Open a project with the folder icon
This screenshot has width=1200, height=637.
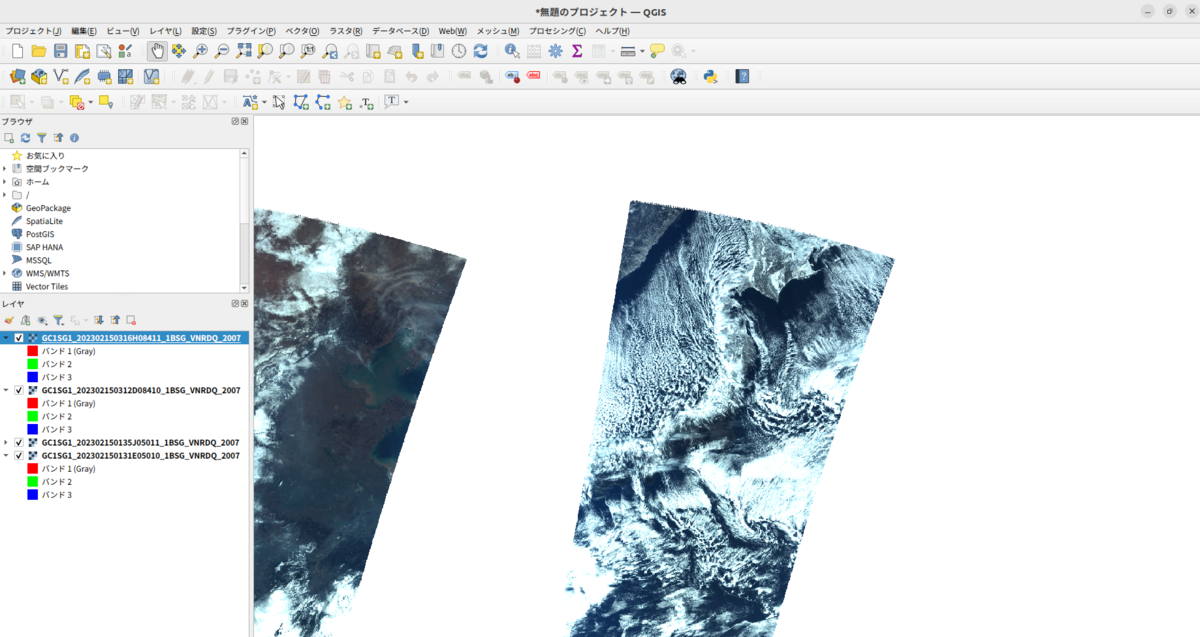pos(39,51)
